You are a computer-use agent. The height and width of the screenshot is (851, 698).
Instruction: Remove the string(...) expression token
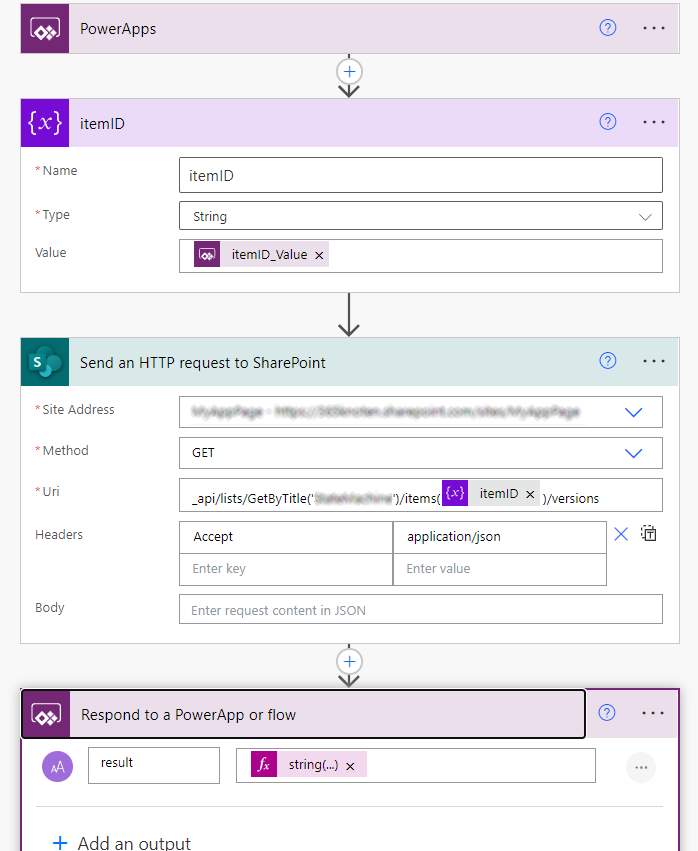[x=350, y=766]
